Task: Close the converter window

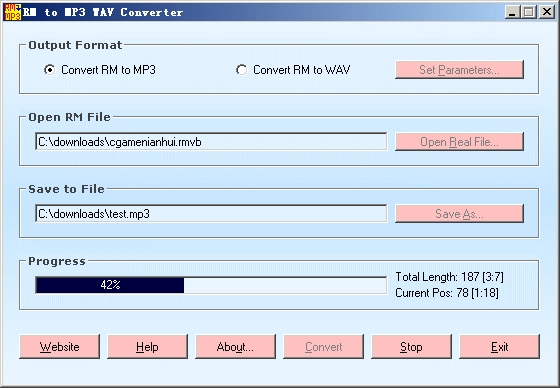Action: click(x=546, y=12)
